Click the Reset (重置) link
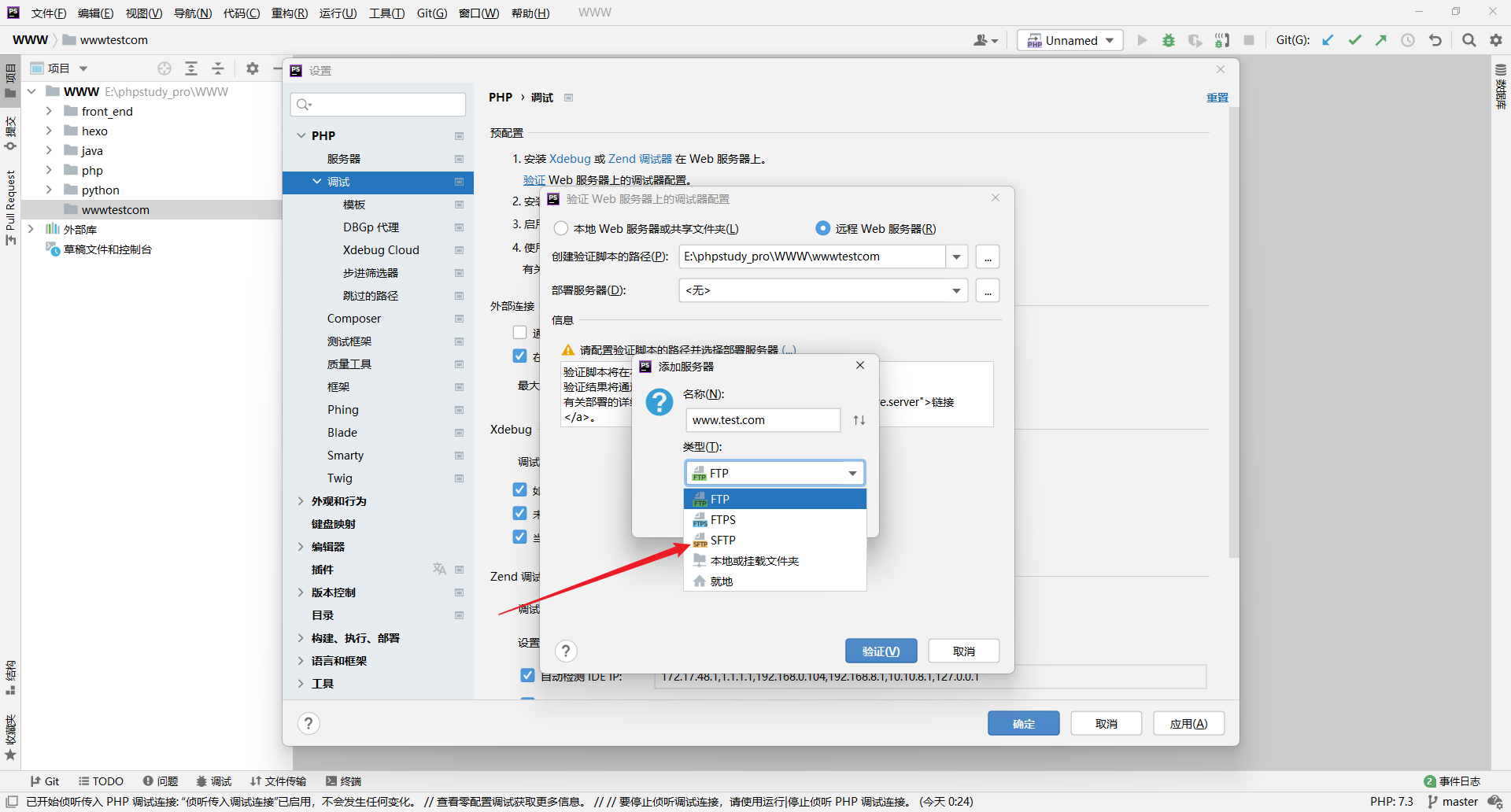1511x812 pixels. [1217, 98]
